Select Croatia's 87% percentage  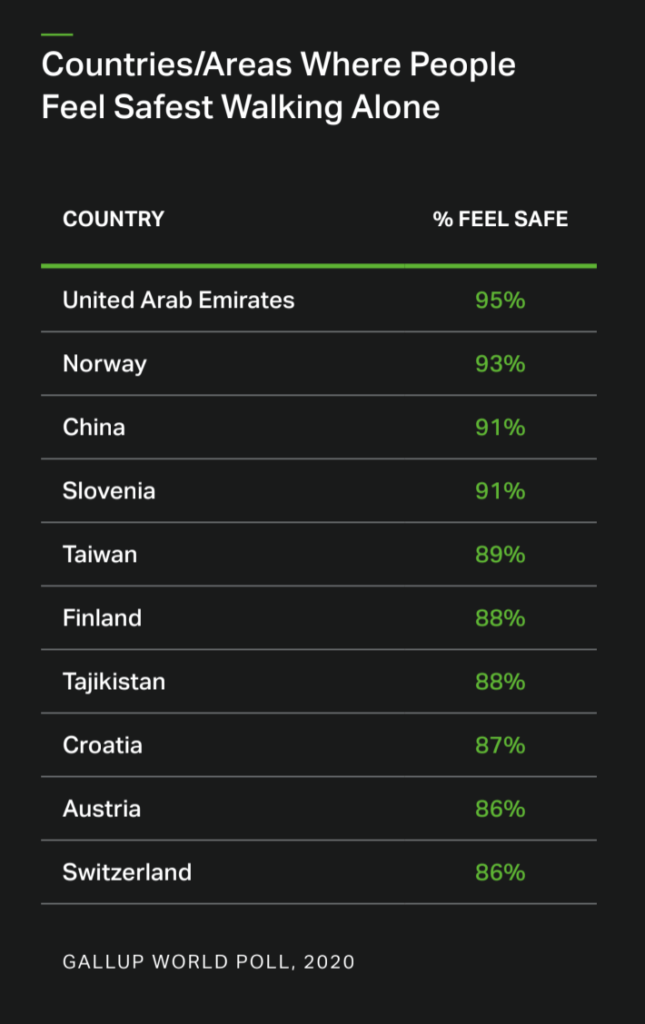[x=500, y=745]
